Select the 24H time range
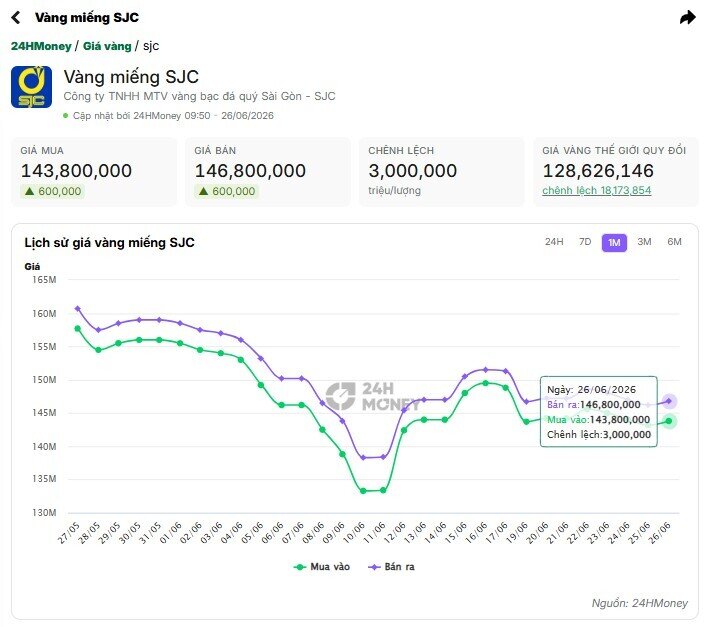The height and width of the screenshot is (627, 705). click(x=554, y=242)
